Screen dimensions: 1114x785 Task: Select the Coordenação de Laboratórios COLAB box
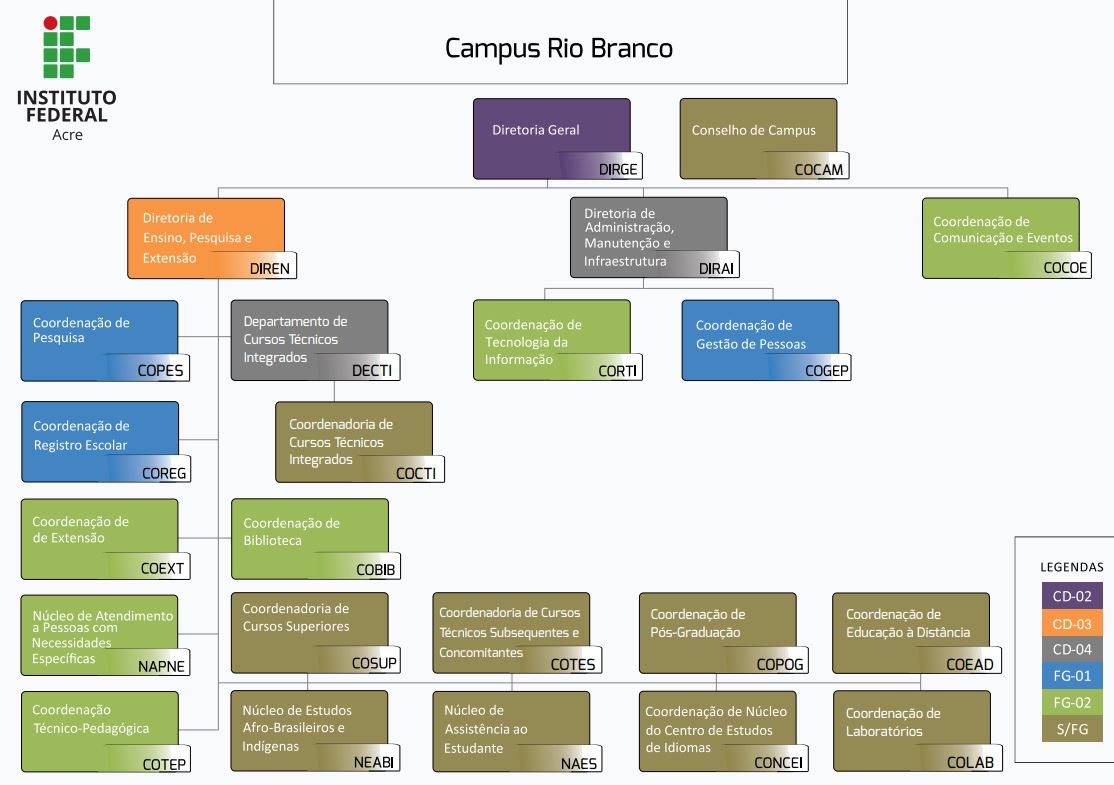coord(911,731)
